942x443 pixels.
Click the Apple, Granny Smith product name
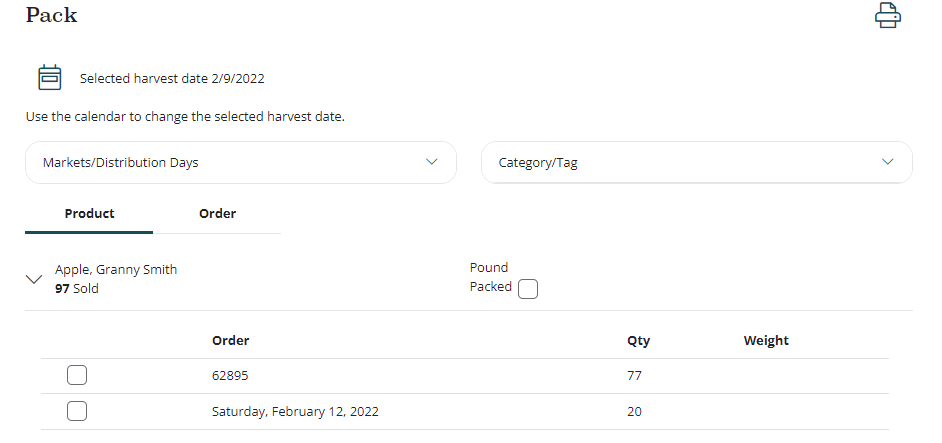coord(116,270)
